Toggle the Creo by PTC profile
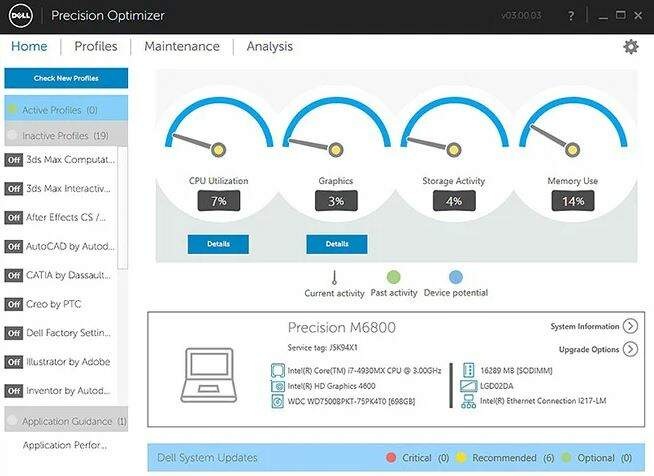The width and height of the screenshot is (654, 476). (14, 304)
